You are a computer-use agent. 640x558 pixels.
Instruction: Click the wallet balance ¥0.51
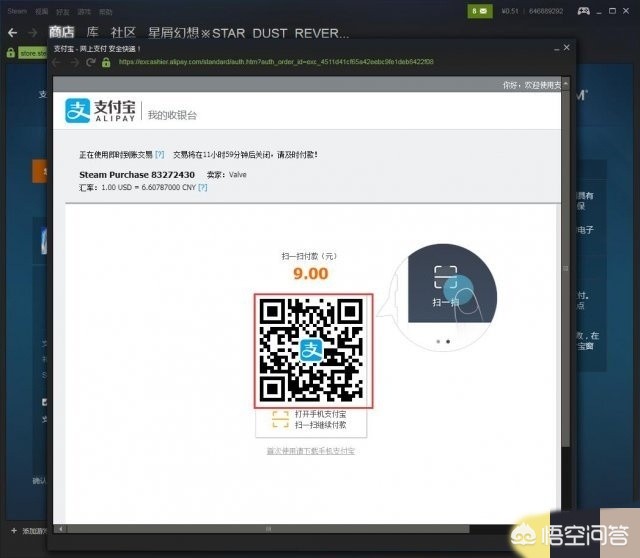click(510, 11)
